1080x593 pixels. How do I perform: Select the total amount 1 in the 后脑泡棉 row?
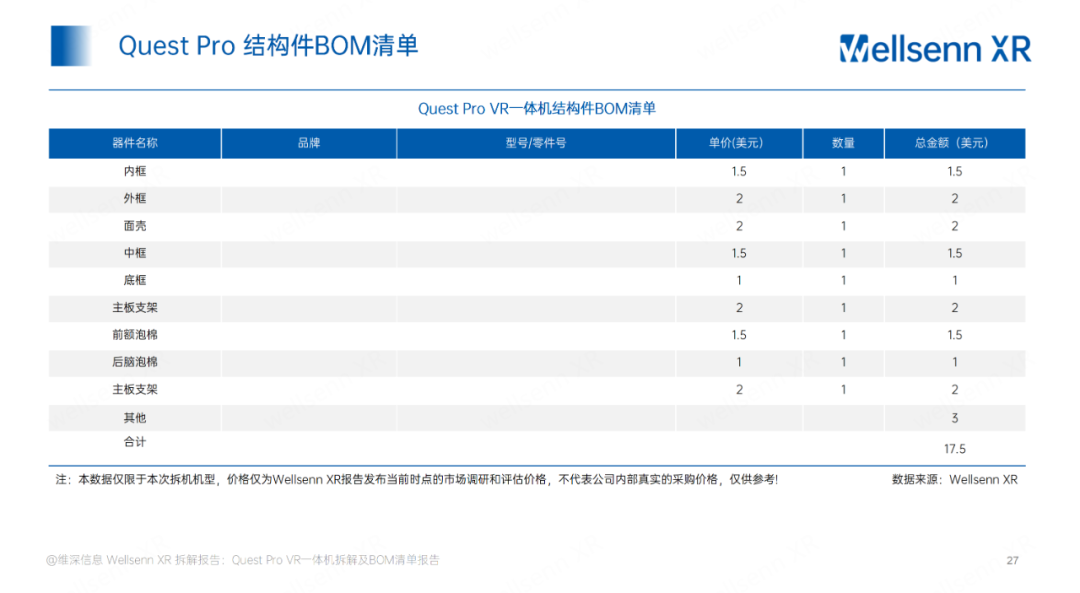955,362
